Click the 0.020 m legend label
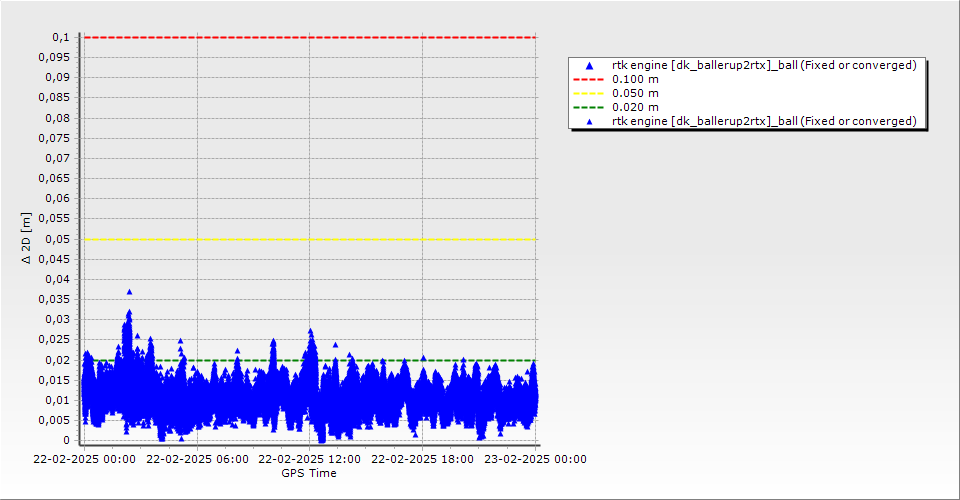Screen dimensions: 960x500 [x=635, y=108]
